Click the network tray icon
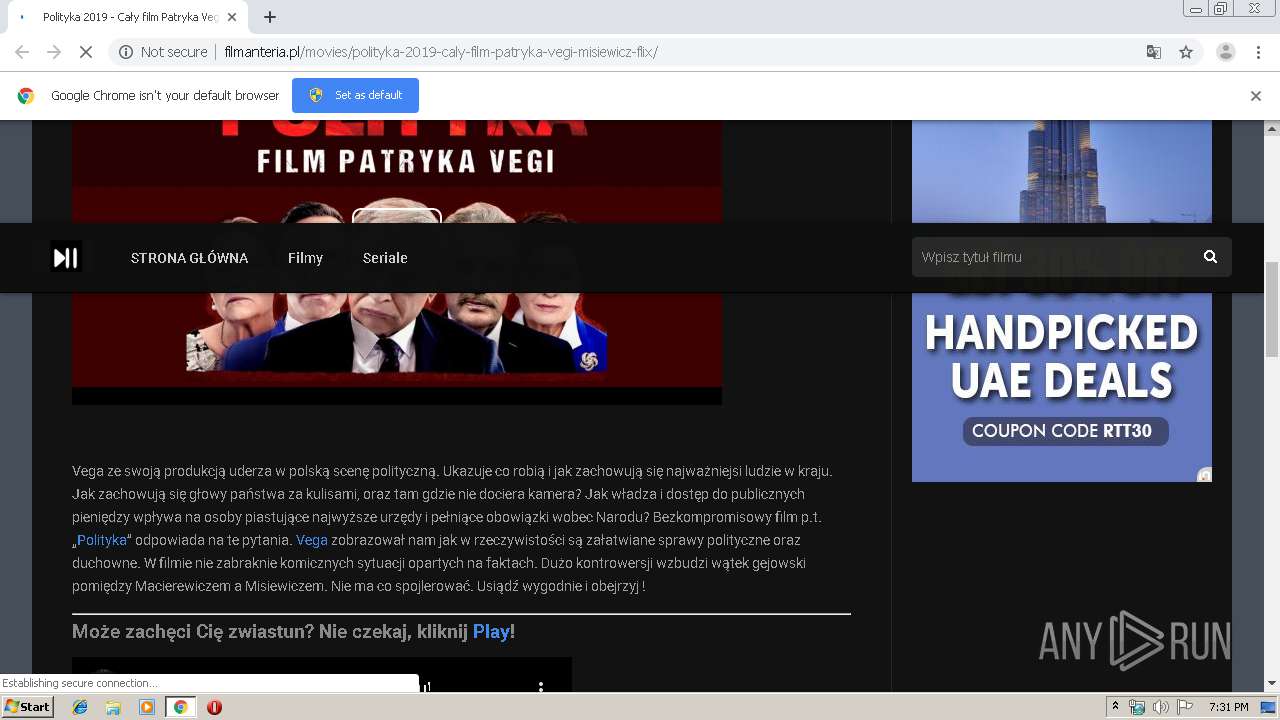The width and height of the screenshot is (1280, 720). coord(1137,707)
